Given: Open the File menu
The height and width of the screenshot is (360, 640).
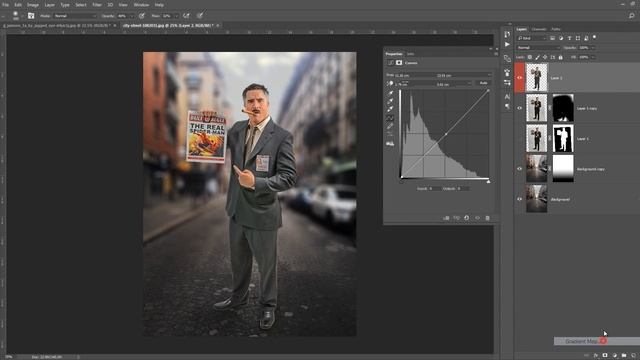Looking at the screenshot, I should coord(5,5).
